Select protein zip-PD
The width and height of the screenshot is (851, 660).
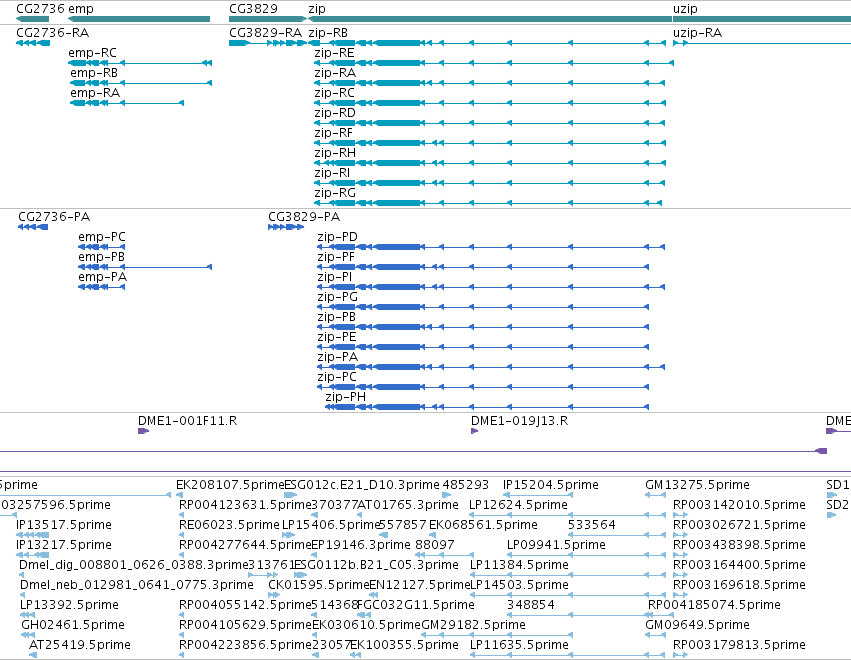338,237
